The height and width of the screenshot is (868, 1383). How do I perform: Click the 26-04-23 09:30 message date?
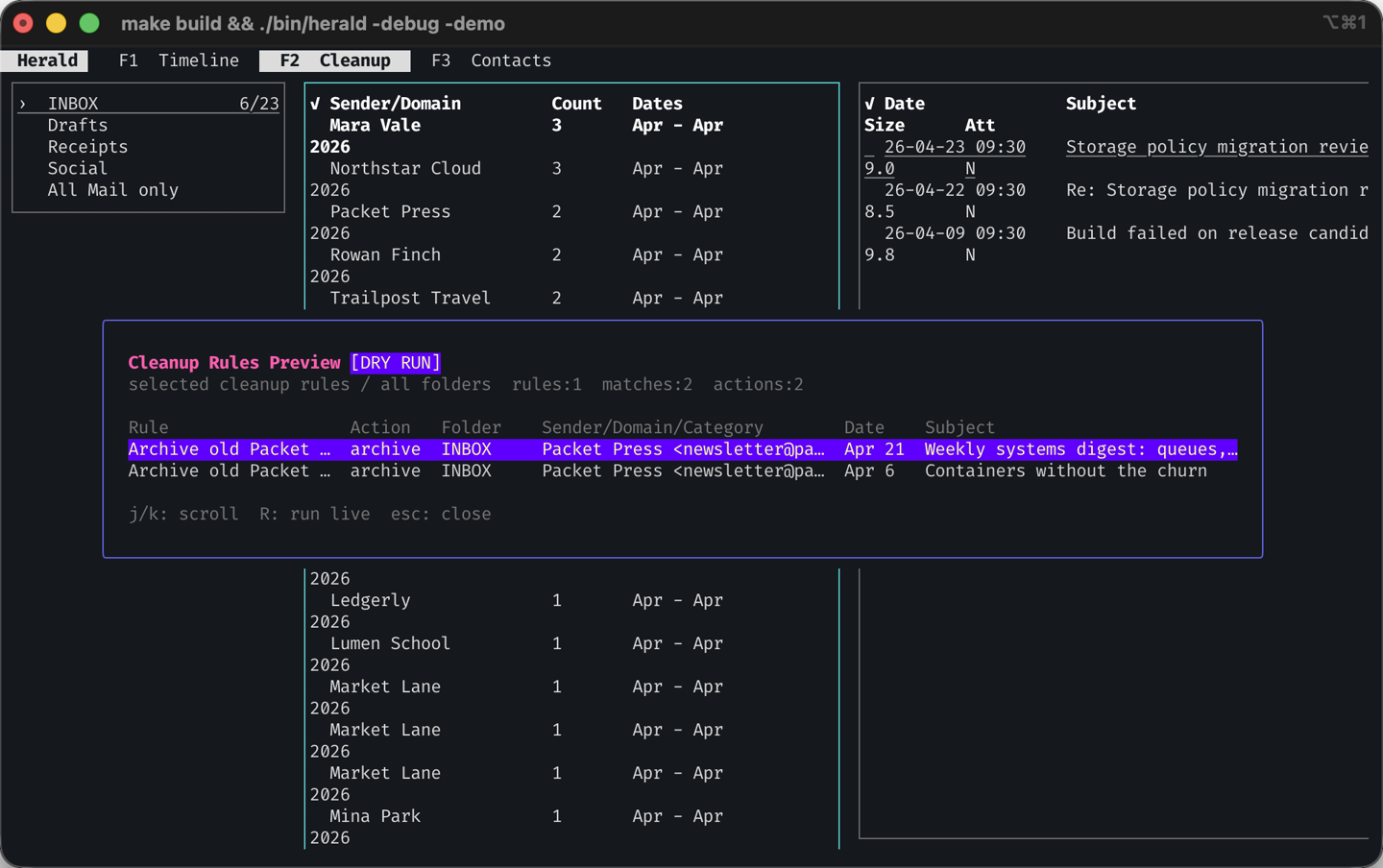click(x=955, y=147)
